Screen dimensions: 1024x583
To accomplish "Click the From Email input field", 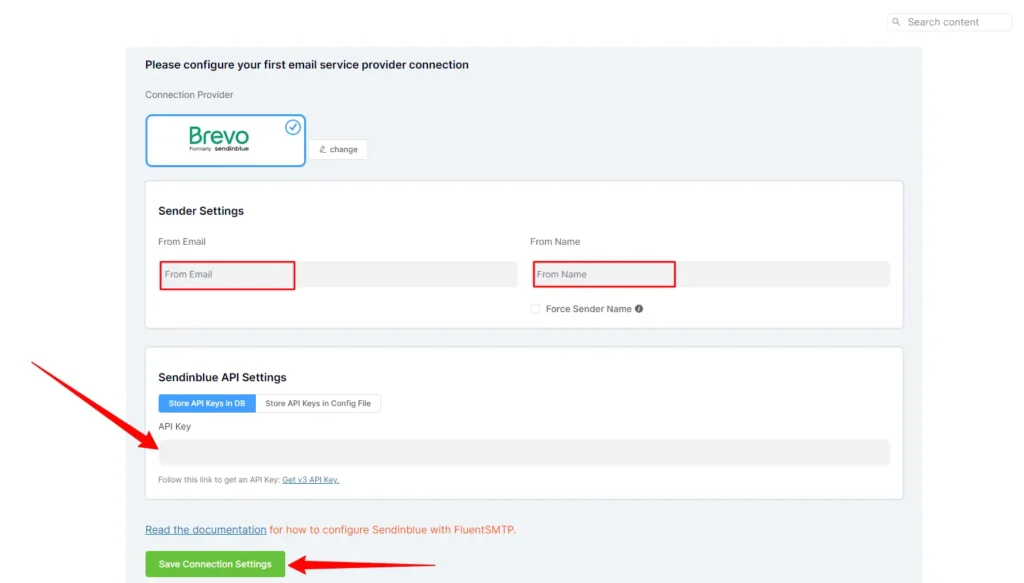I will tap(338, 274).
